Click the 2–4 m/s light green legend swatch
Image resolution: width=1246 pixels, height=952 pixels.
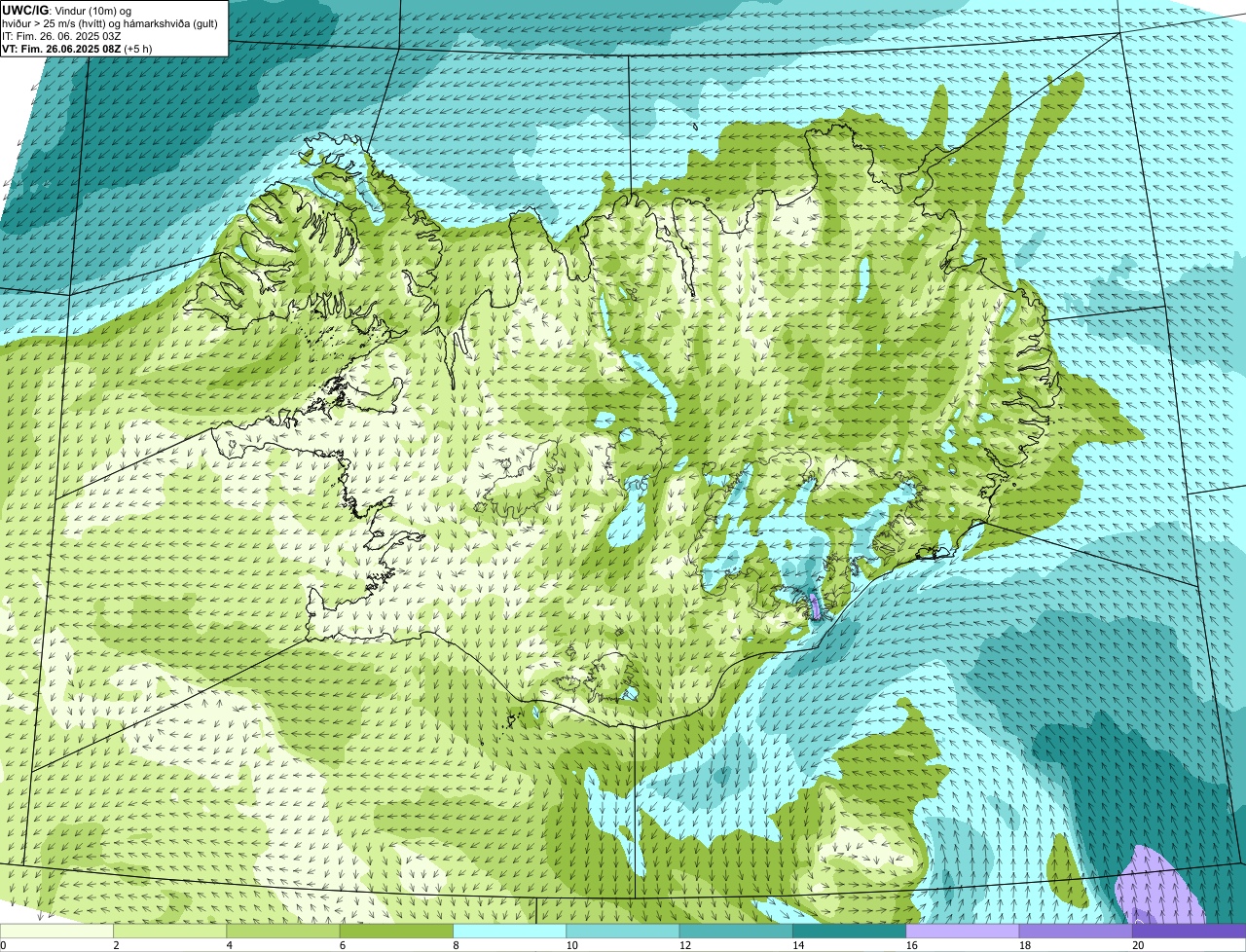point(170,932)
